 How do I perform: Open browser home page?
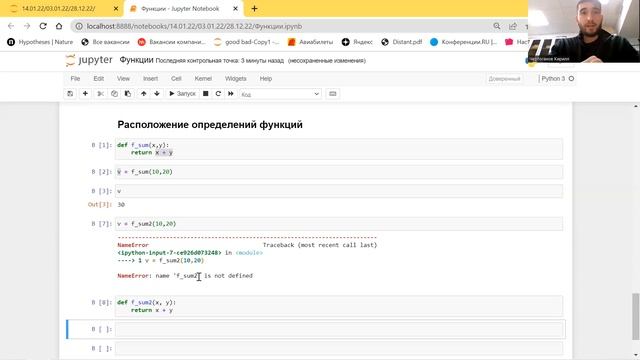click(59, 26)
